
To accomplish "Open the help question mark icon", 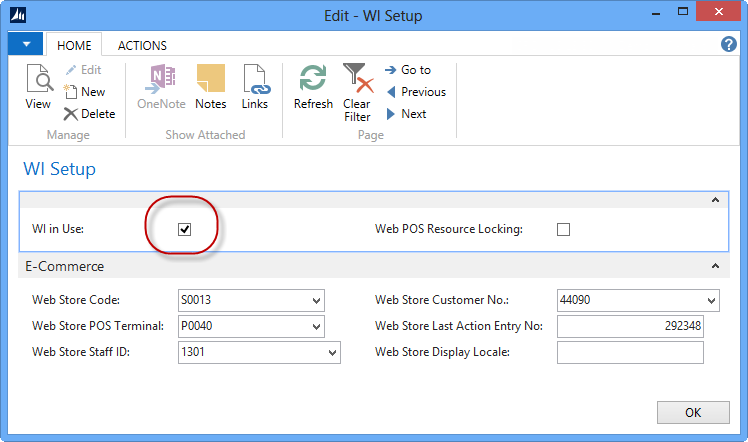I will pos(729,45).
